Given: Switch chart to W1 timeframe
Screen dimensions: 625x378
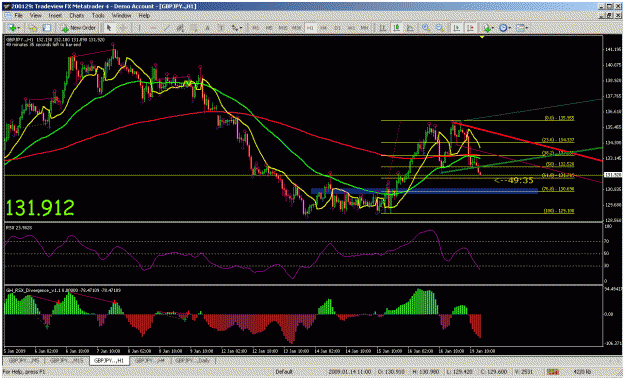Looking at the screenshot, I should (x=351, y=28).
